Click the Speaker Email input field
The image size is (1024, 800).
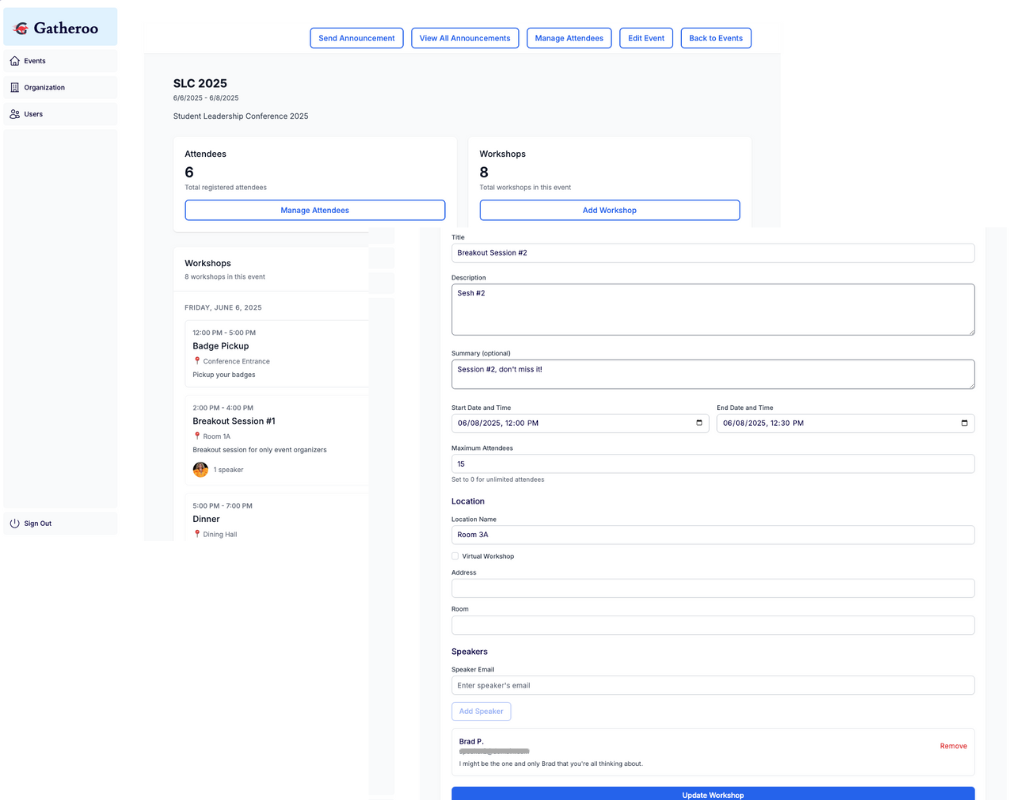(712, 685)
